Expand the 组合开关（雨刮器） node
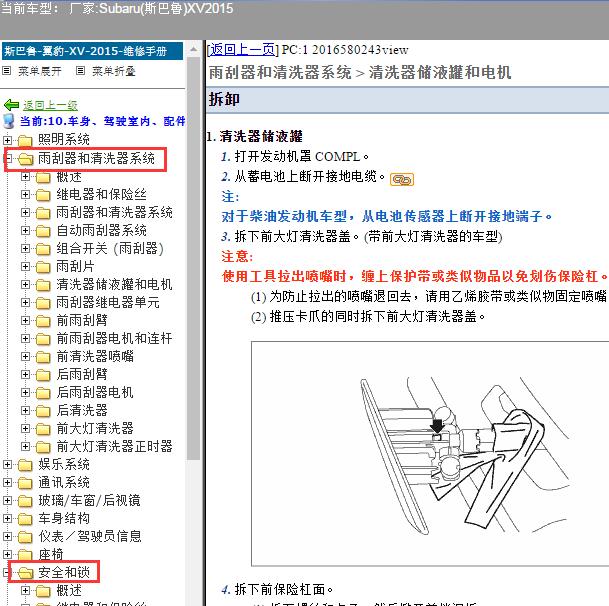The width and height of the screenshot is (609, 606). 25,248
